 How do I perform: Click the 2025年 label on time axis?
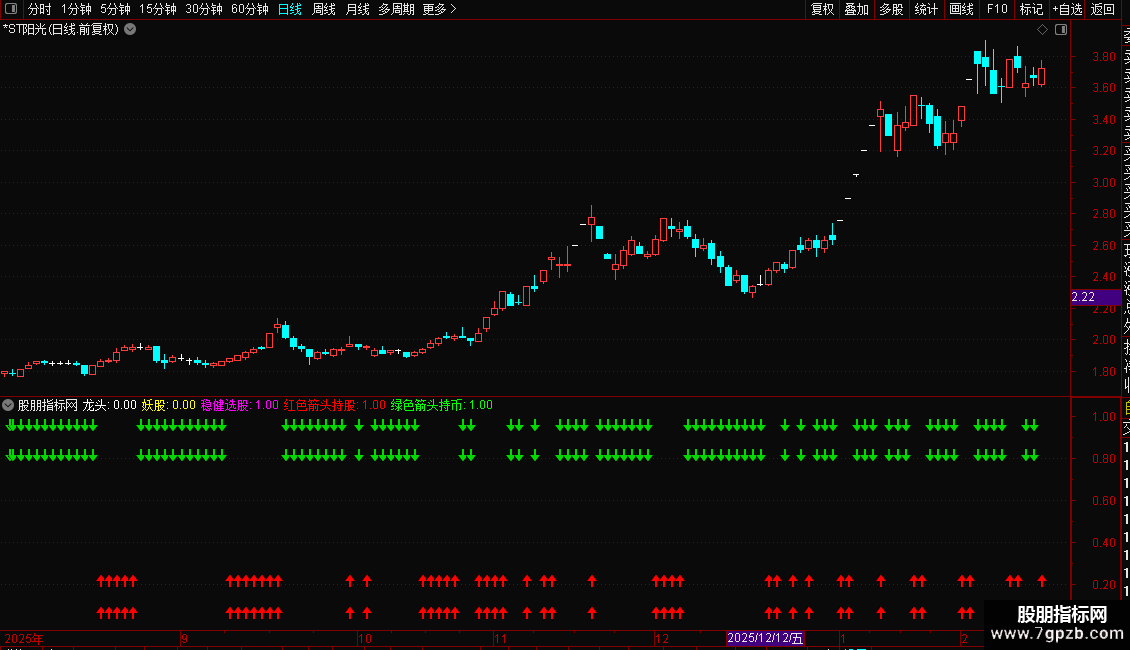pyautogui.click(x=24, y=638)
